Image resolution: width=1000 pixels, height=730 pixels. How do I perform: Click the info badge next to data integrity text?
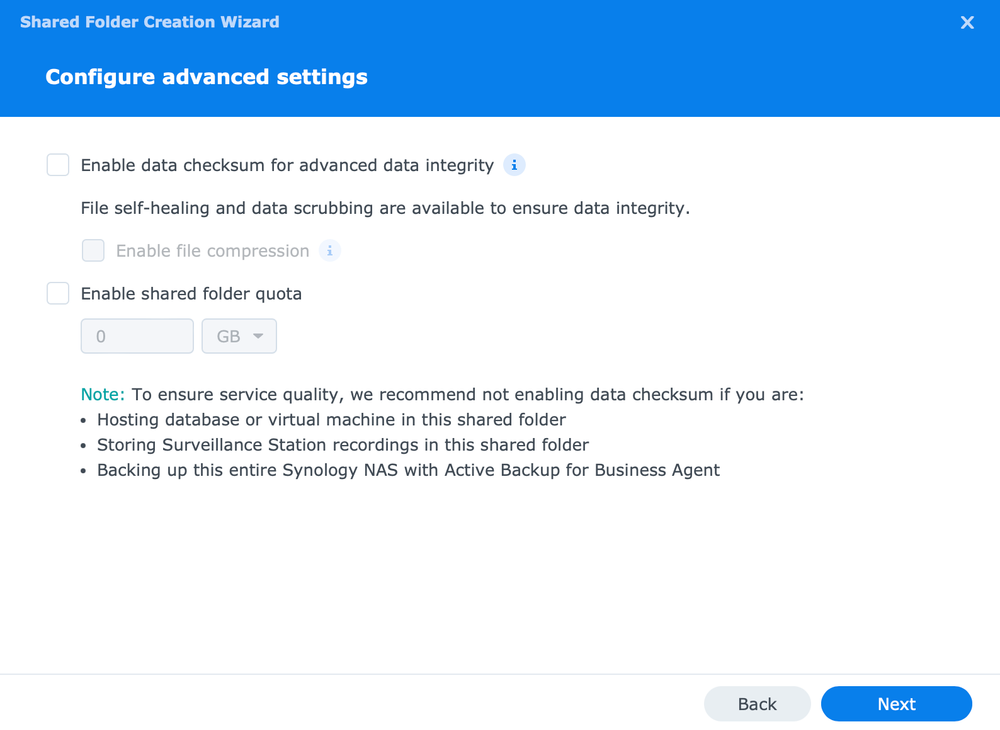coord(514,165)
